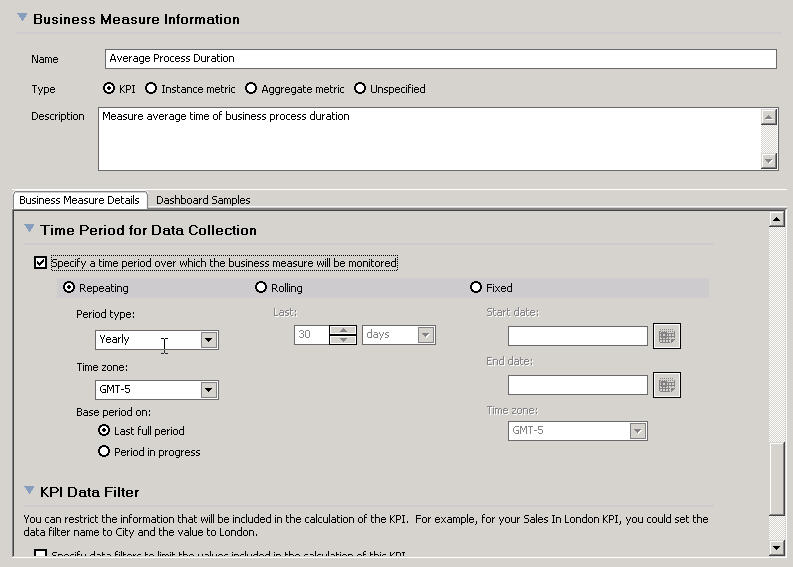Open the Business Measure Details tab

[x=79, y=200]
